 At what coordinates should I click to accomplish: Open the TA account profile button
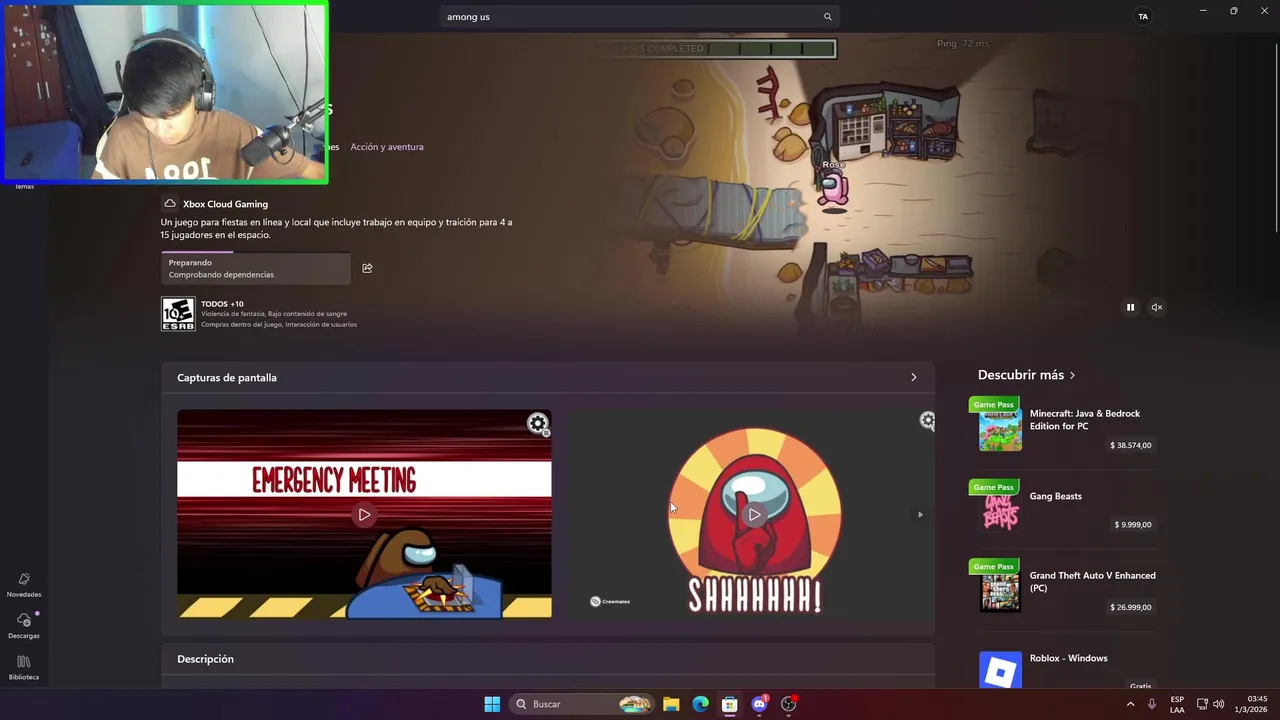coord(1143,17)
